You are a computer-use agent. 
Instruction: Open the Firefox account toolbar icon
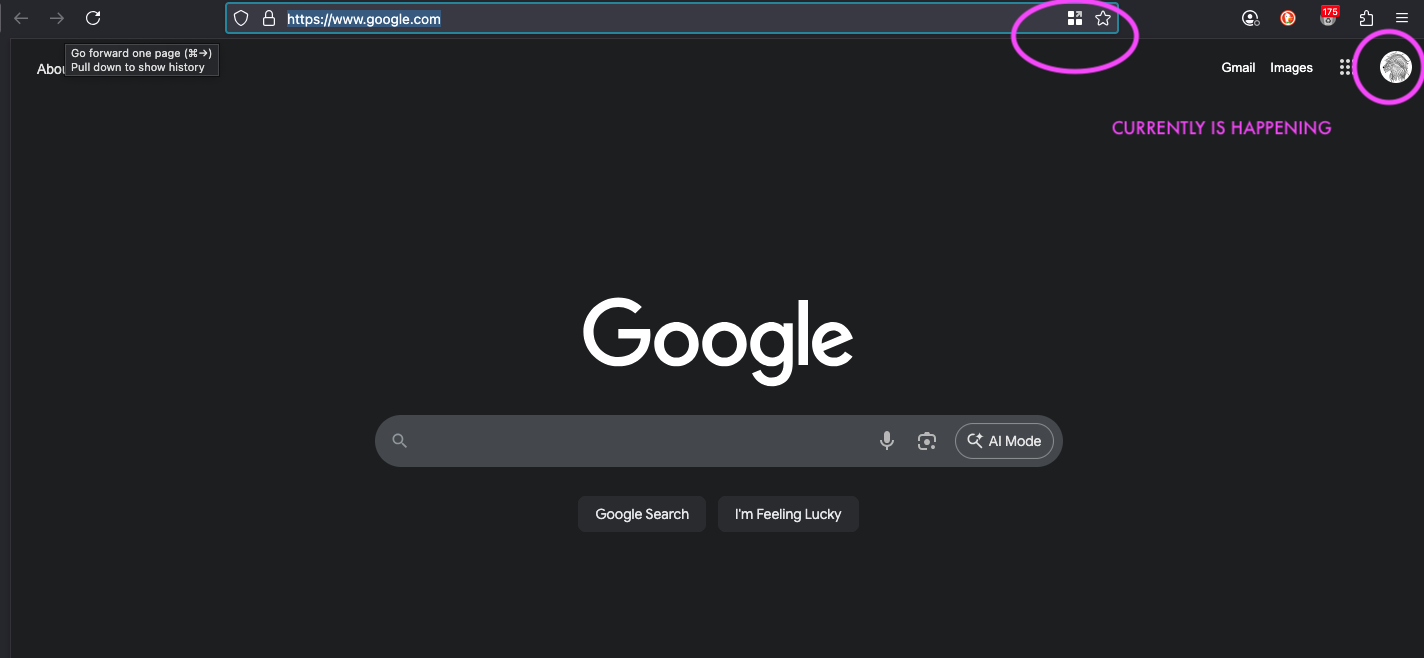pos(1250,18)
